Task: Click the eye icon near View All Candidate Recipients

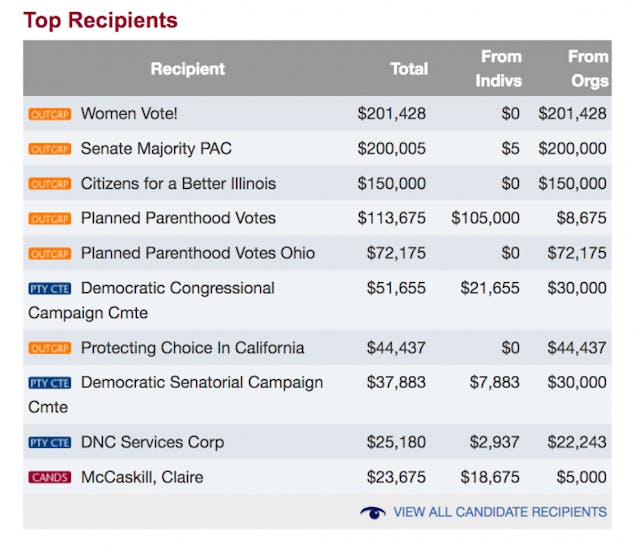Action: (x=373, y=512)
